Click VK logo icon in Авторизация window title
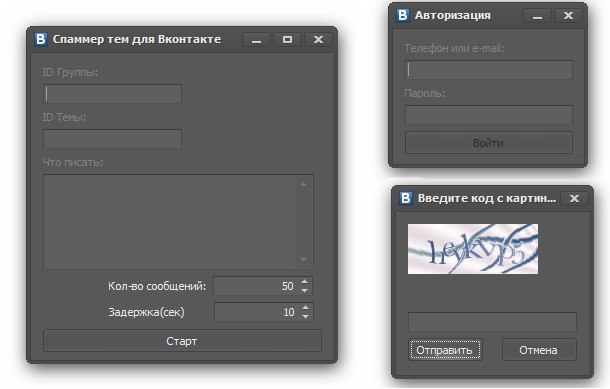 [x=403, y=15]
